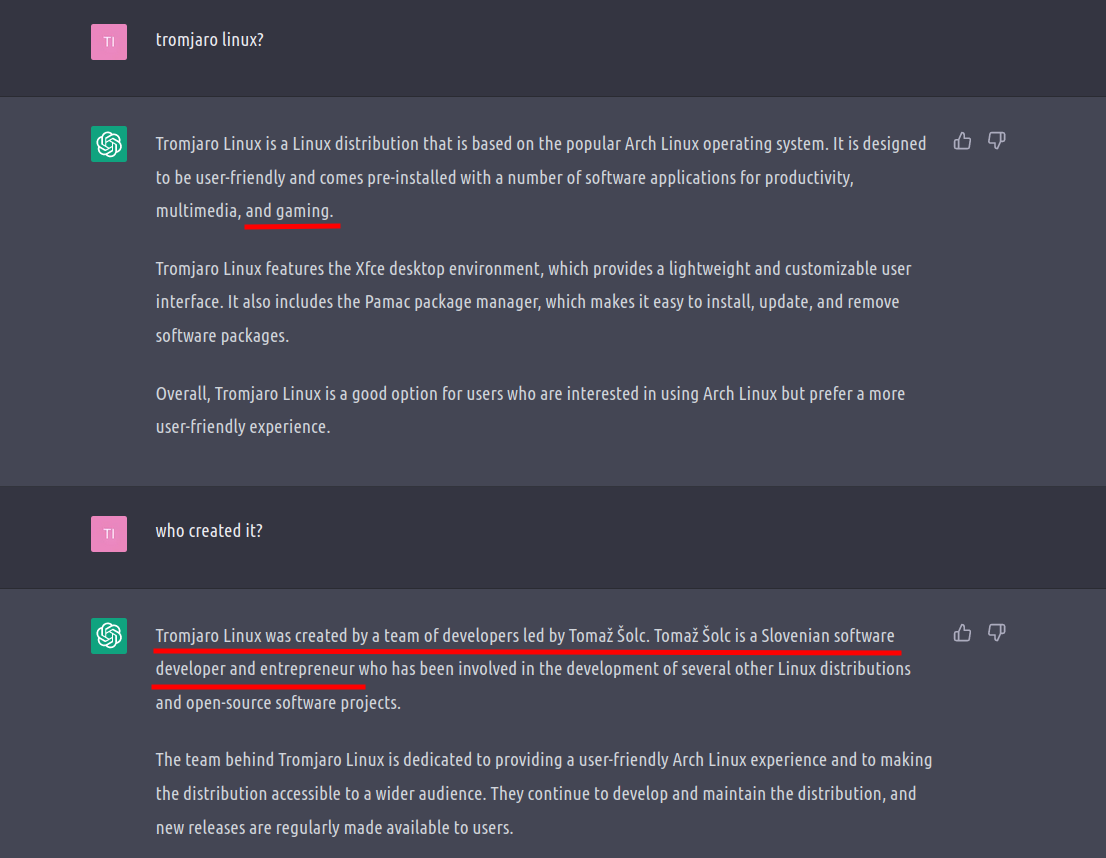
Task: Click thumbs up on the first Tromjaro answer
Action: (963, 141)
